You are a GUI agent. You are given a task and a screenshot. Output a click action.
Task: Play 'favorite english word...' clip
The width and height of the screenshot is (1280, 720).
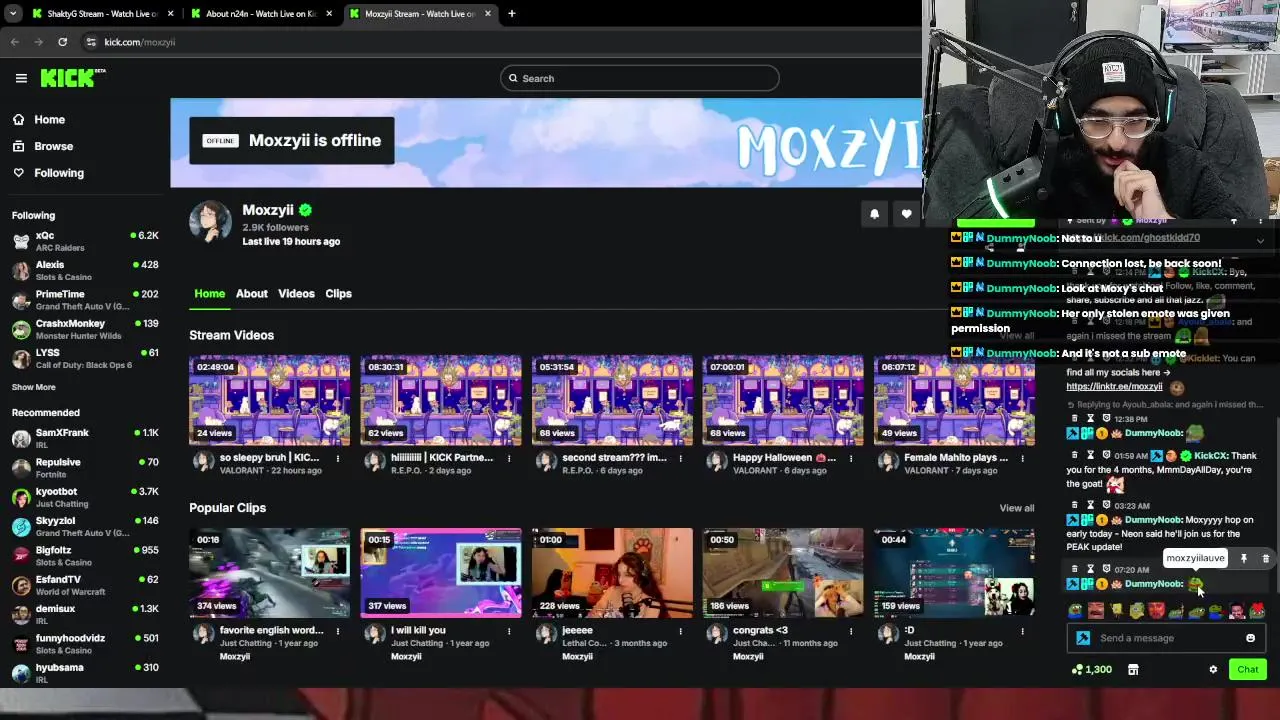[270, 573]
